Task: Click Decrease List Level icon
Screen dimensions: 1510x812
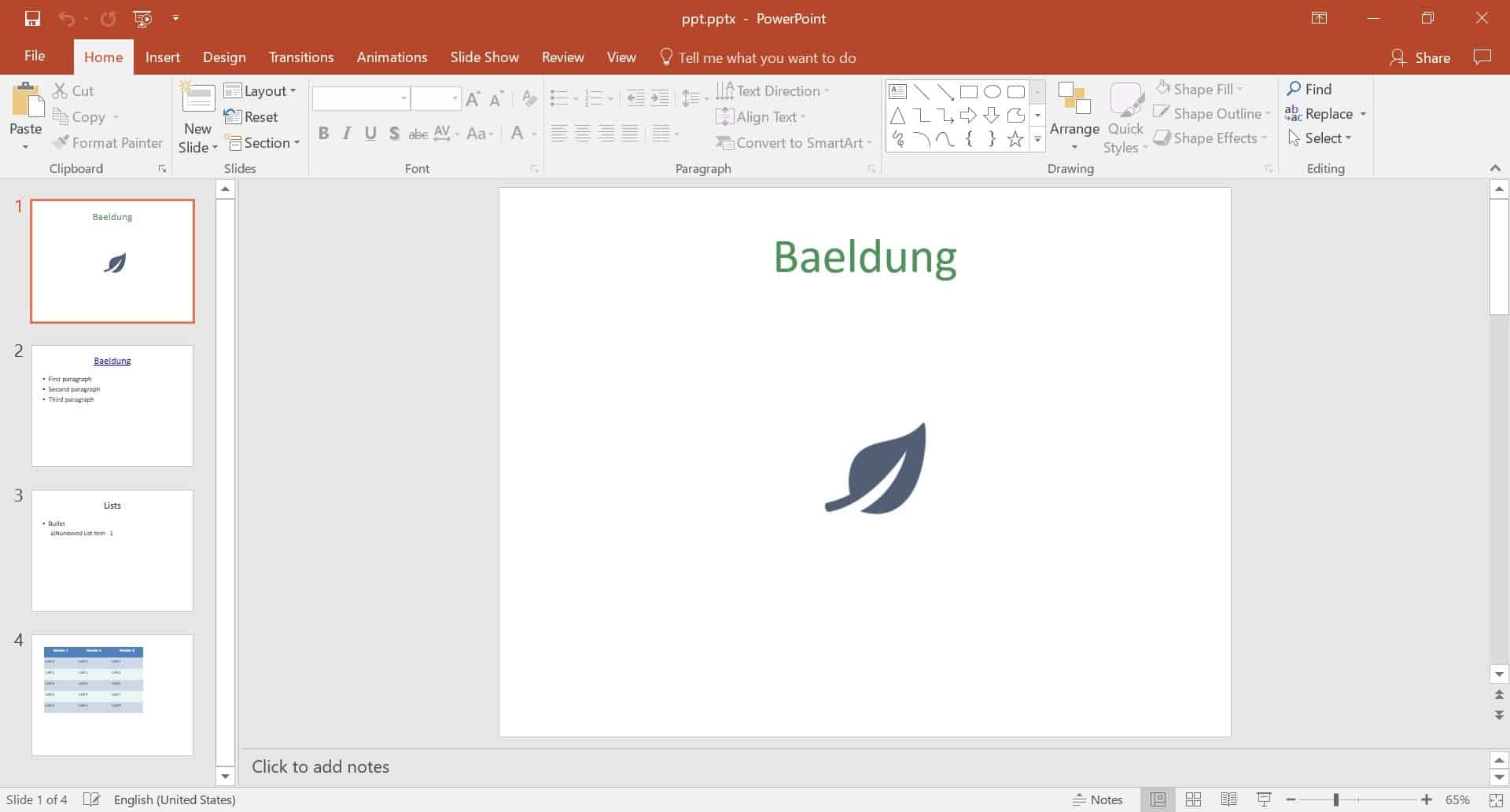Action: (635, 98)
